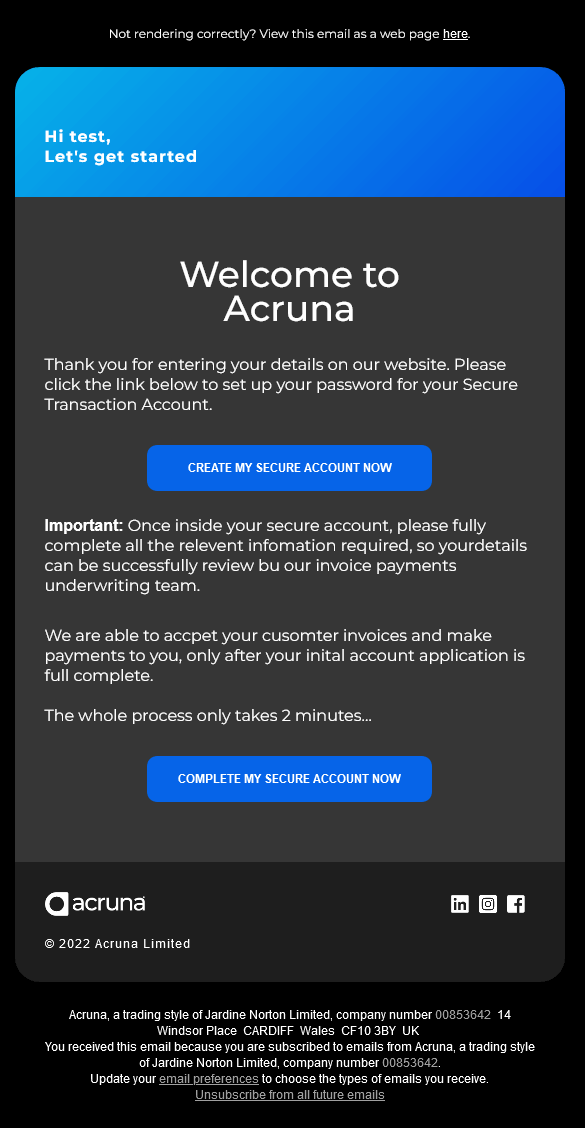Click CREATE MY SECURE ACCOUNT NOW
This screenshot has height=1128, width=585.
coord(289,468)
